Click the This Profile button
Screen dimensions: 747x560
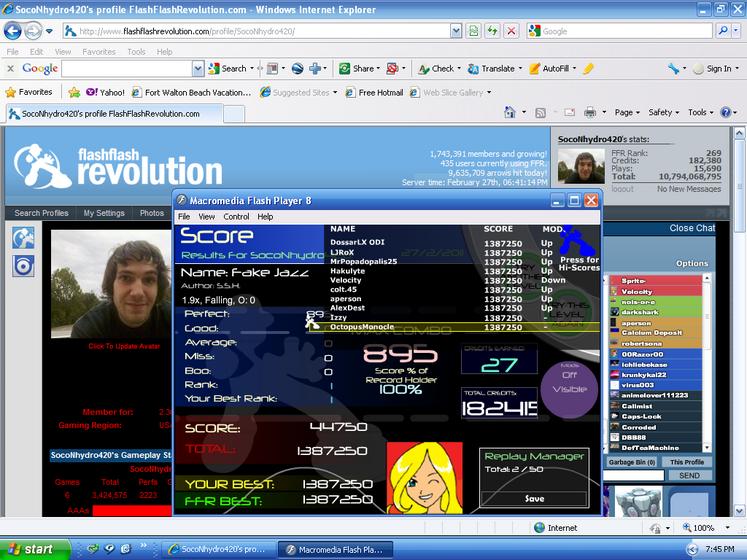(686, 462)
